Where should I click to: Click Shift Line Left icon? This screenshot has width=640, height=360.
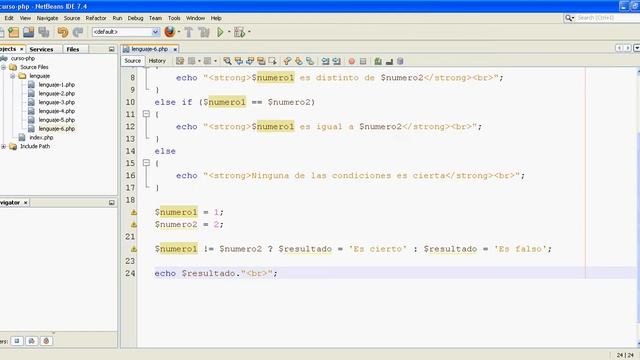[x=325, y=61]
